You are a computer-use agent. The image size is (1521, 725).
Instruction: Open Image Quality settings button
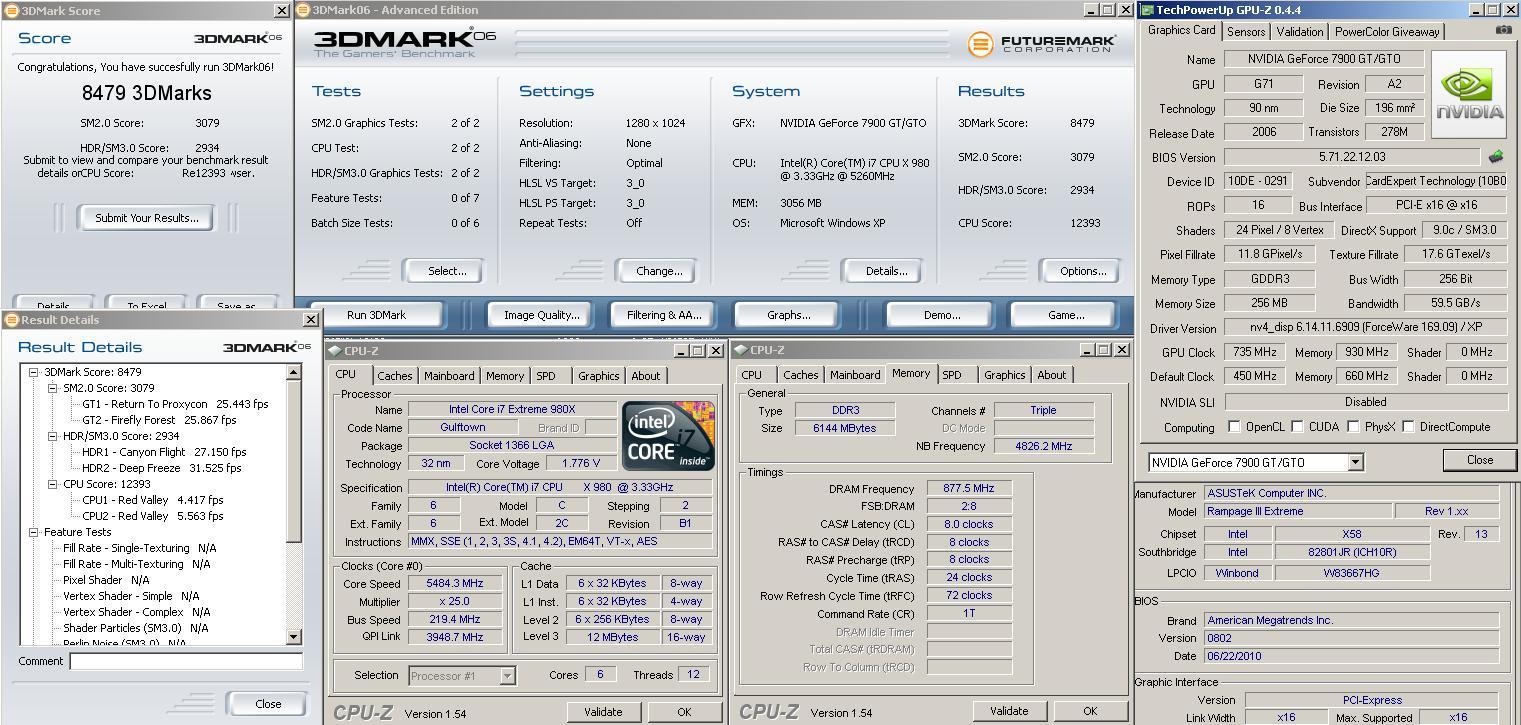coord(541,315)
